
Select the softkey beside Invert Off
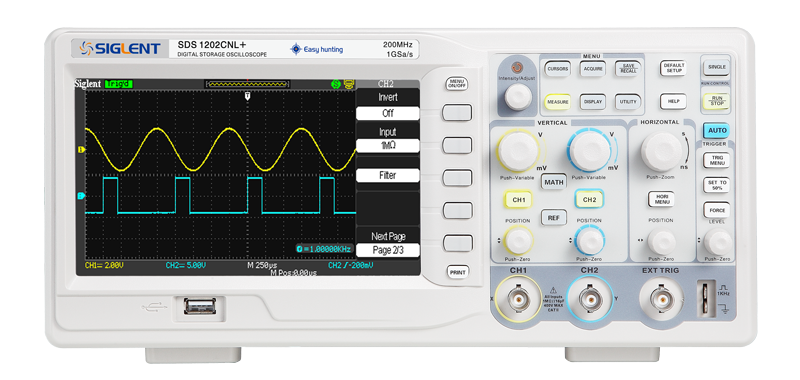point(457,112)
